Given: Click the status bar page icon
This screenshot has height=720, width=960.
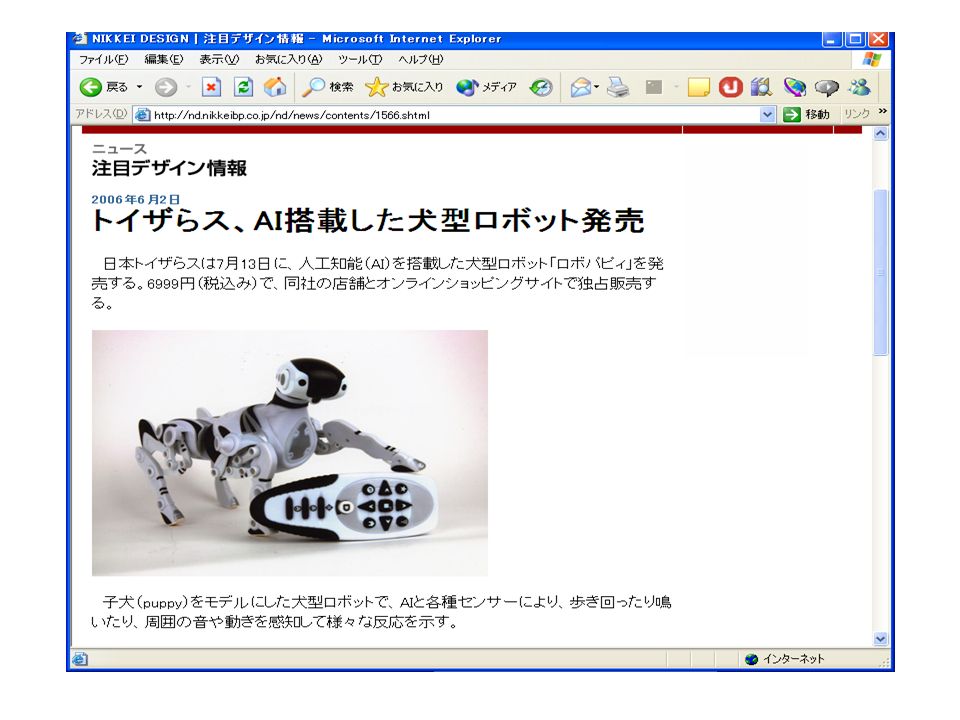Looking at the screenshot, I should click(80, 659).
